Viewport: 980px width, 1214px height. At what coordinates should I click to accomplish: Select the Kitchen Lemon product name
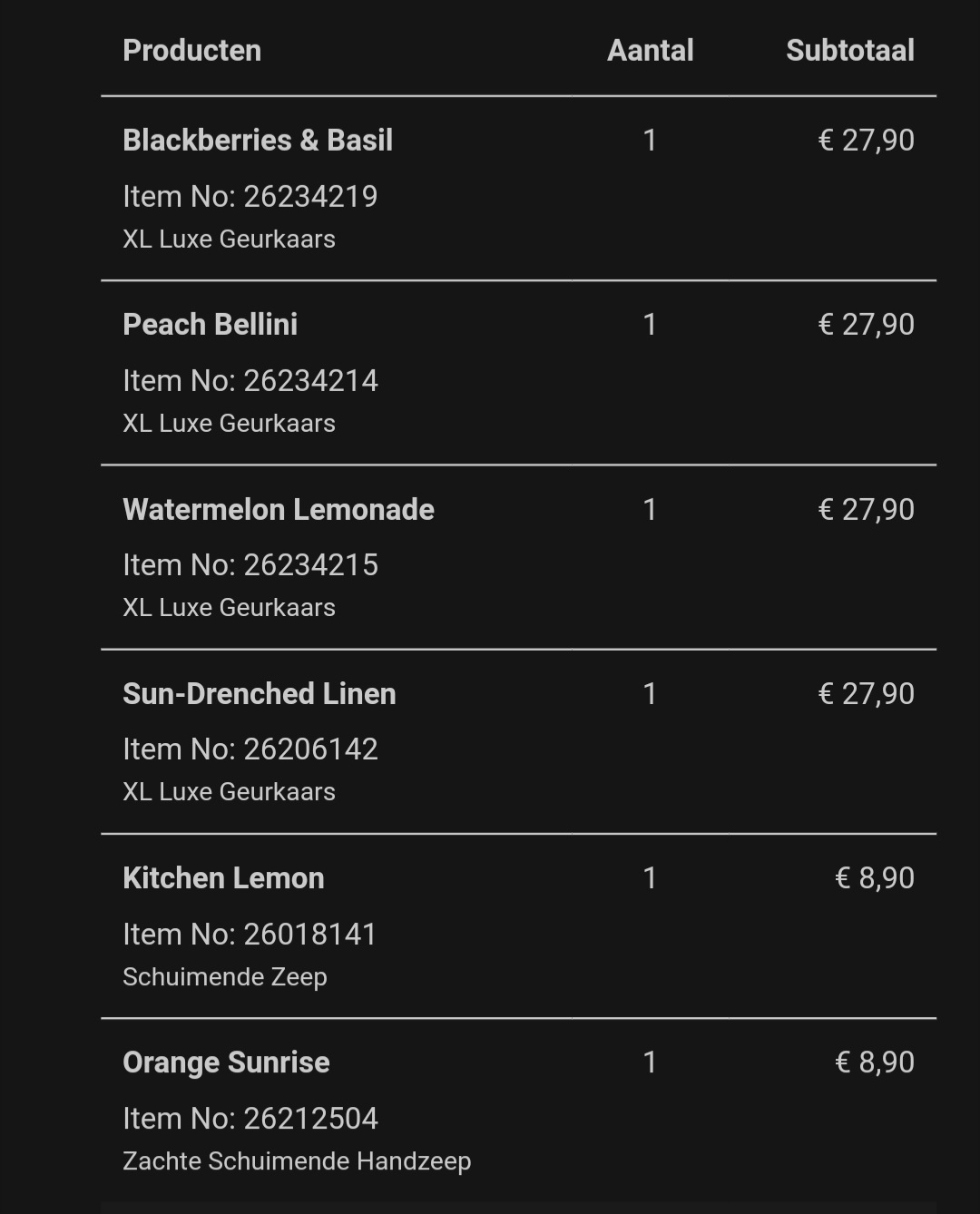click(223, 877)
